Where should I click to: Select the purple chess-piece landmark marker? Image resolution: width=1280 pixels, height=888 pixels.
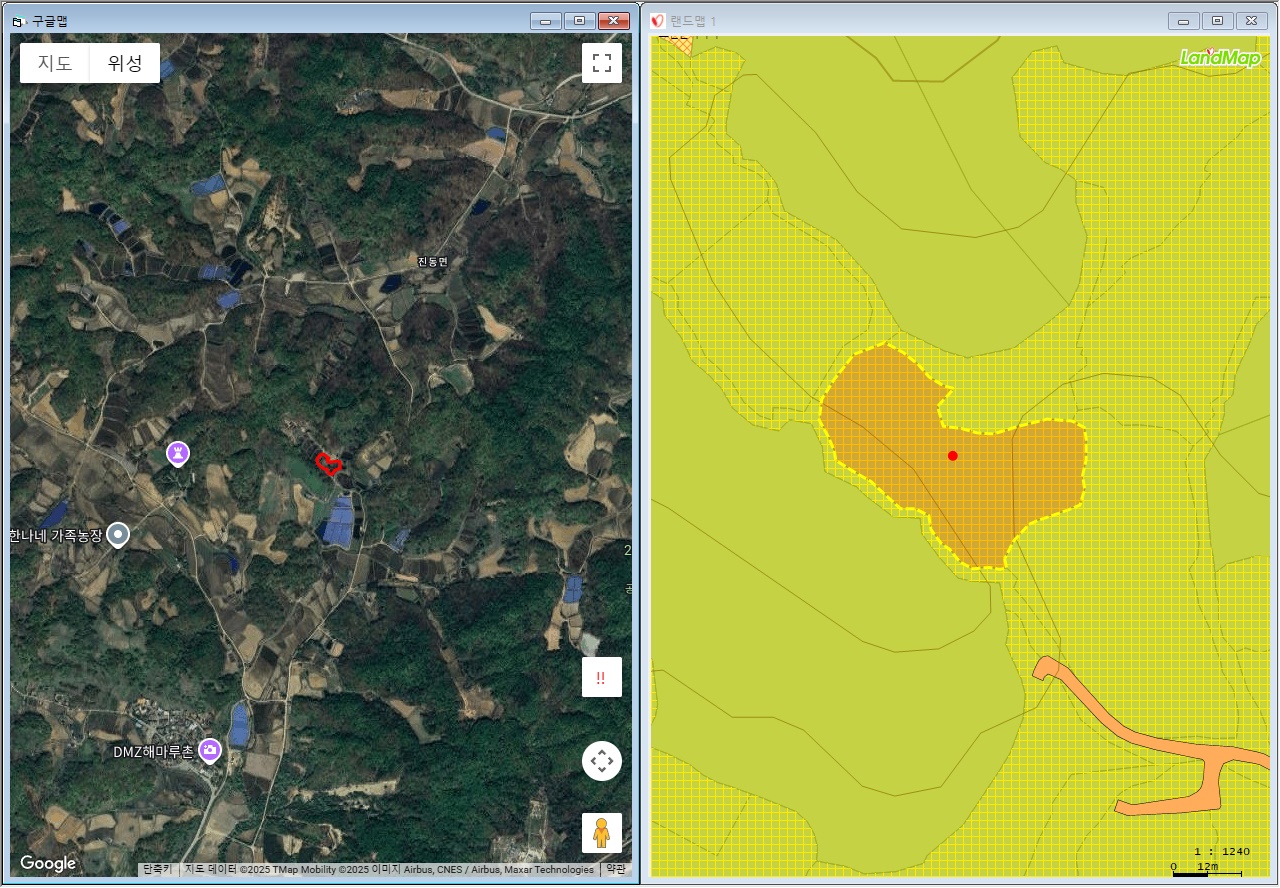(178, 454)
